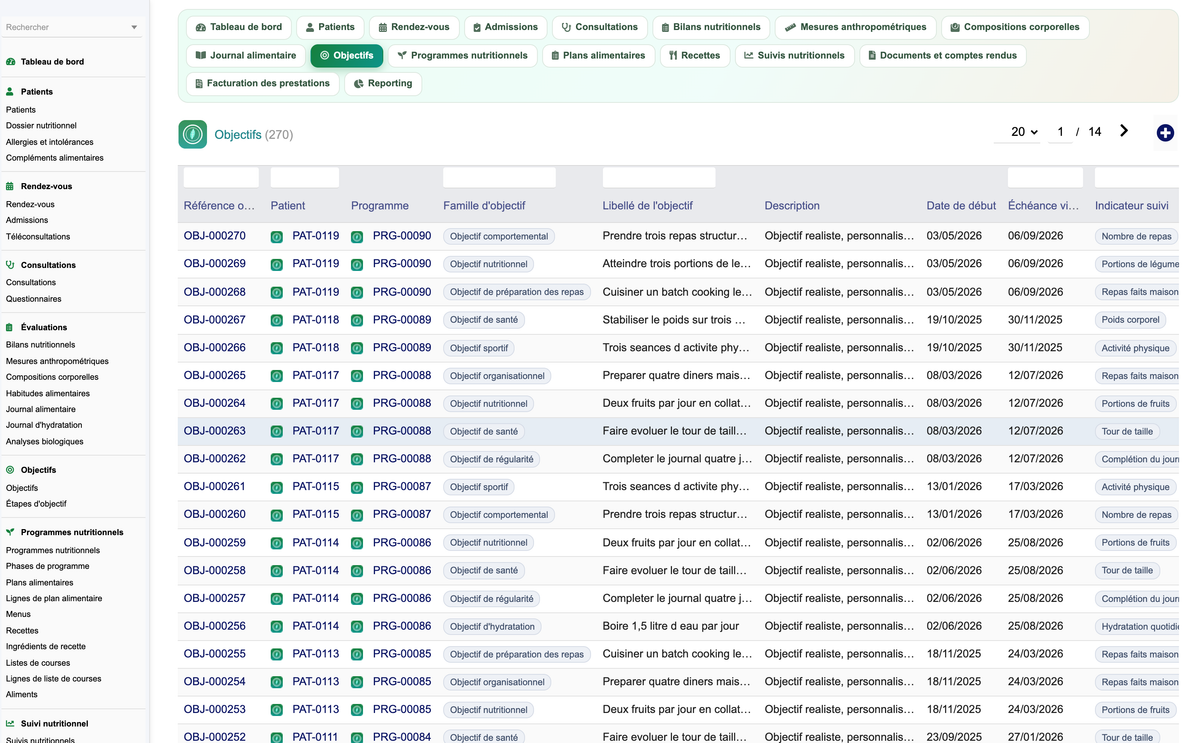Open Reporting tab
This screenshot has height=743, width=1200.
click(383, 84)
